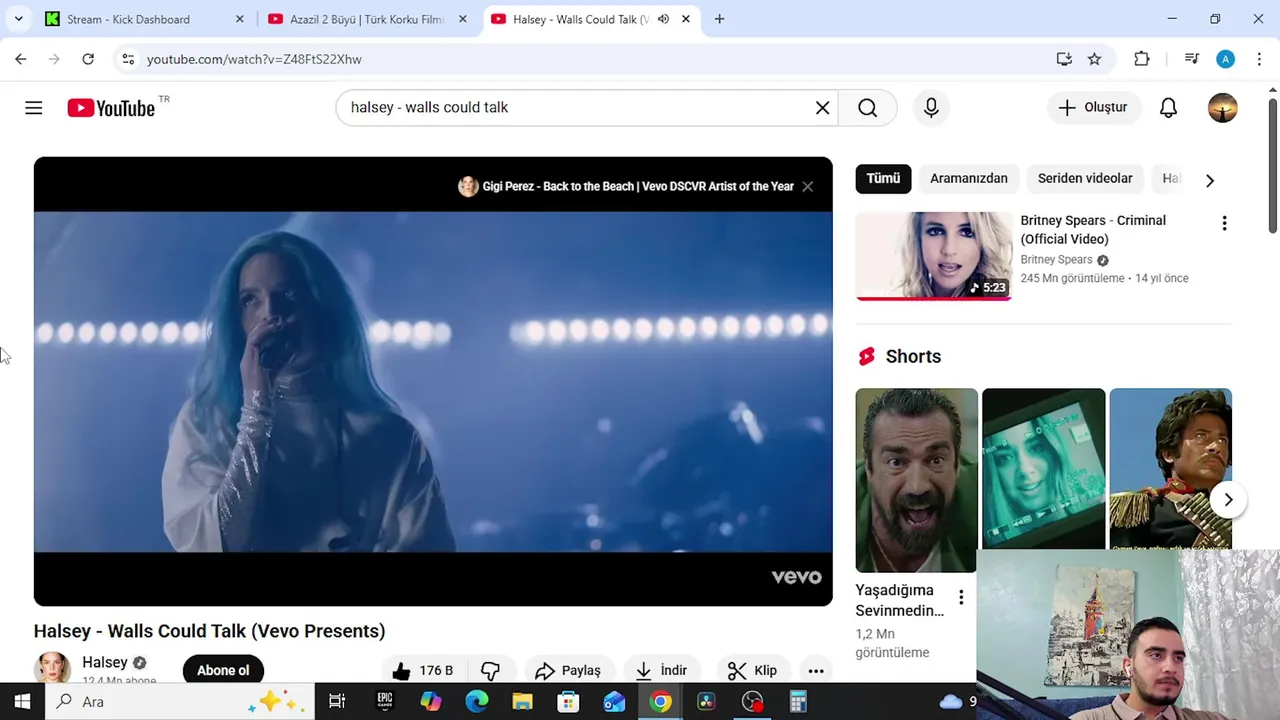Viewport: 1280px width, 720px height.
Task: Open the Calculator from the taskbar
Action: [798, 701]
